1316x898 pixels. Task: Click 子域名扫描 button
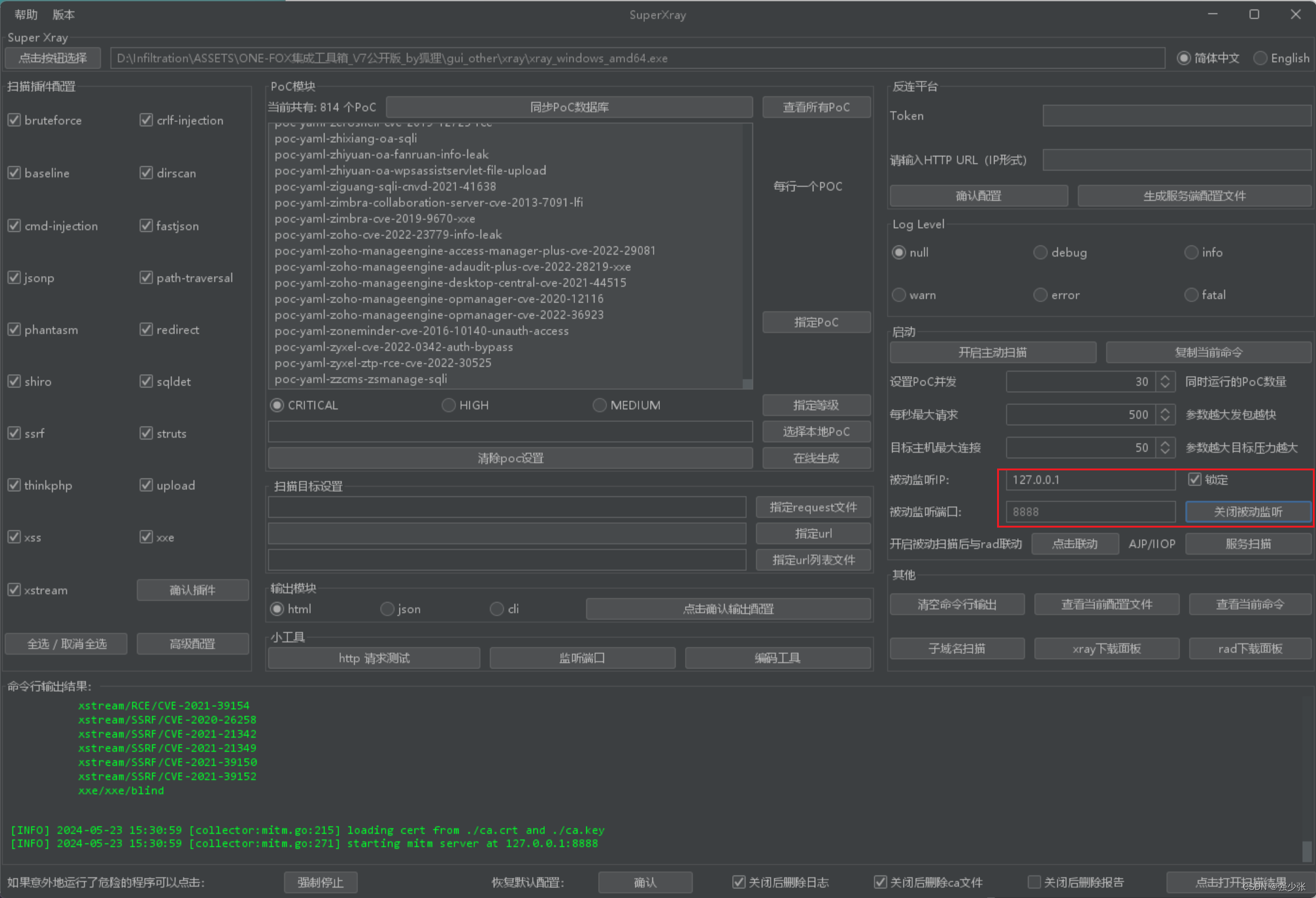tap(957, 648)
